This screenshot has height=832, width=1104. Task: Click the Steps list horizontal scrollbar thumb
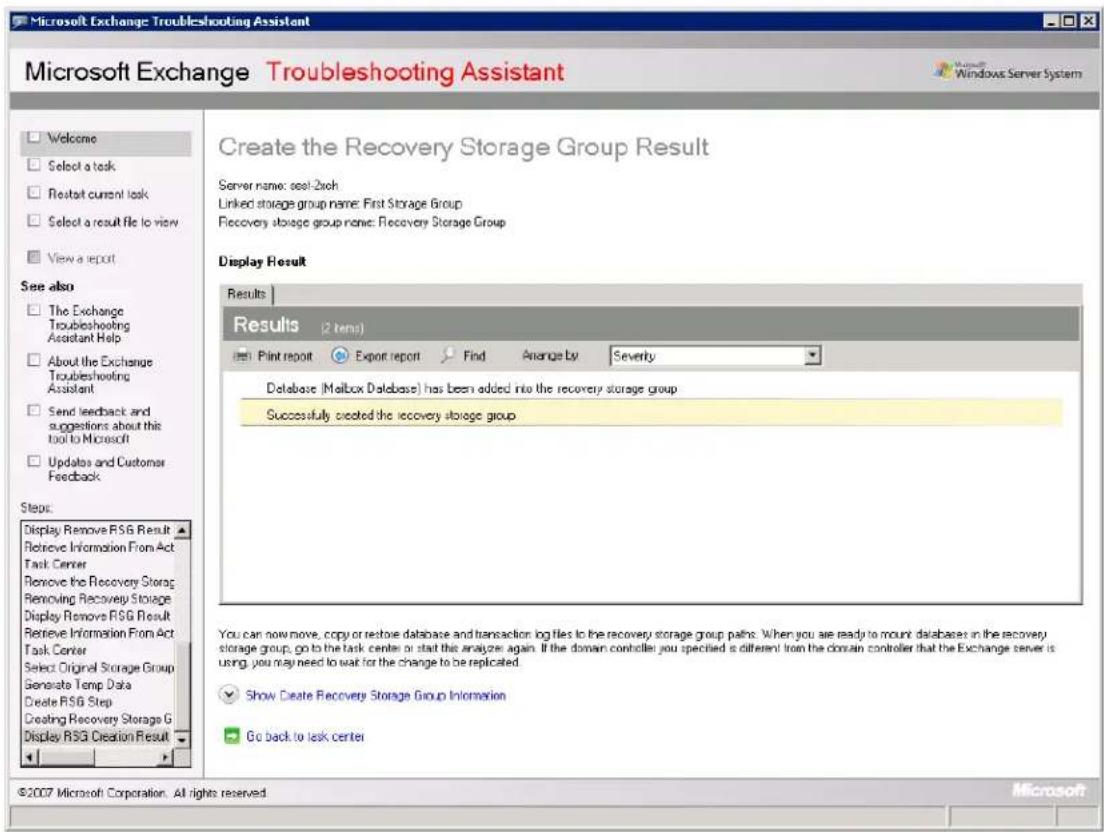(65, 757)
